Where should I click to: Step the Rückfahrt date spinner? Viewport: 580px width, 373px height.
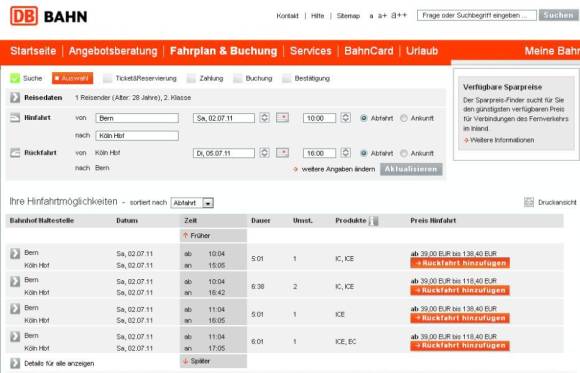click(x=264, y=152)
